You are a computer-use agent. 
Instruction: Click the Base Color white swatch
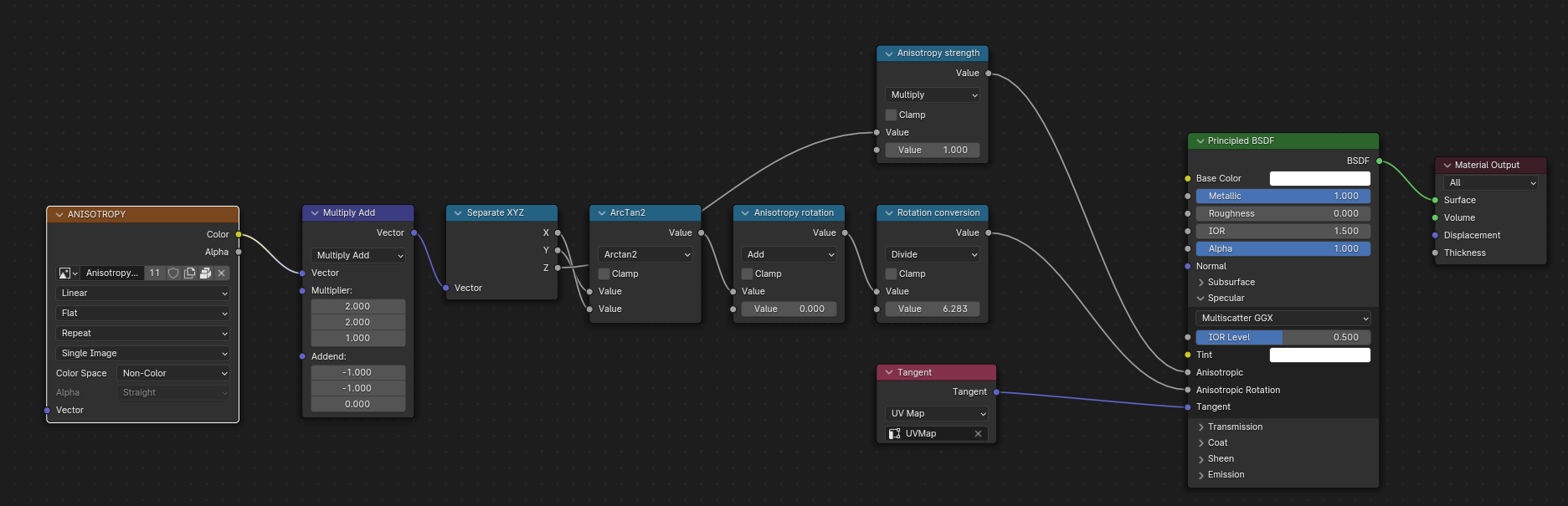click(1319, 179)
